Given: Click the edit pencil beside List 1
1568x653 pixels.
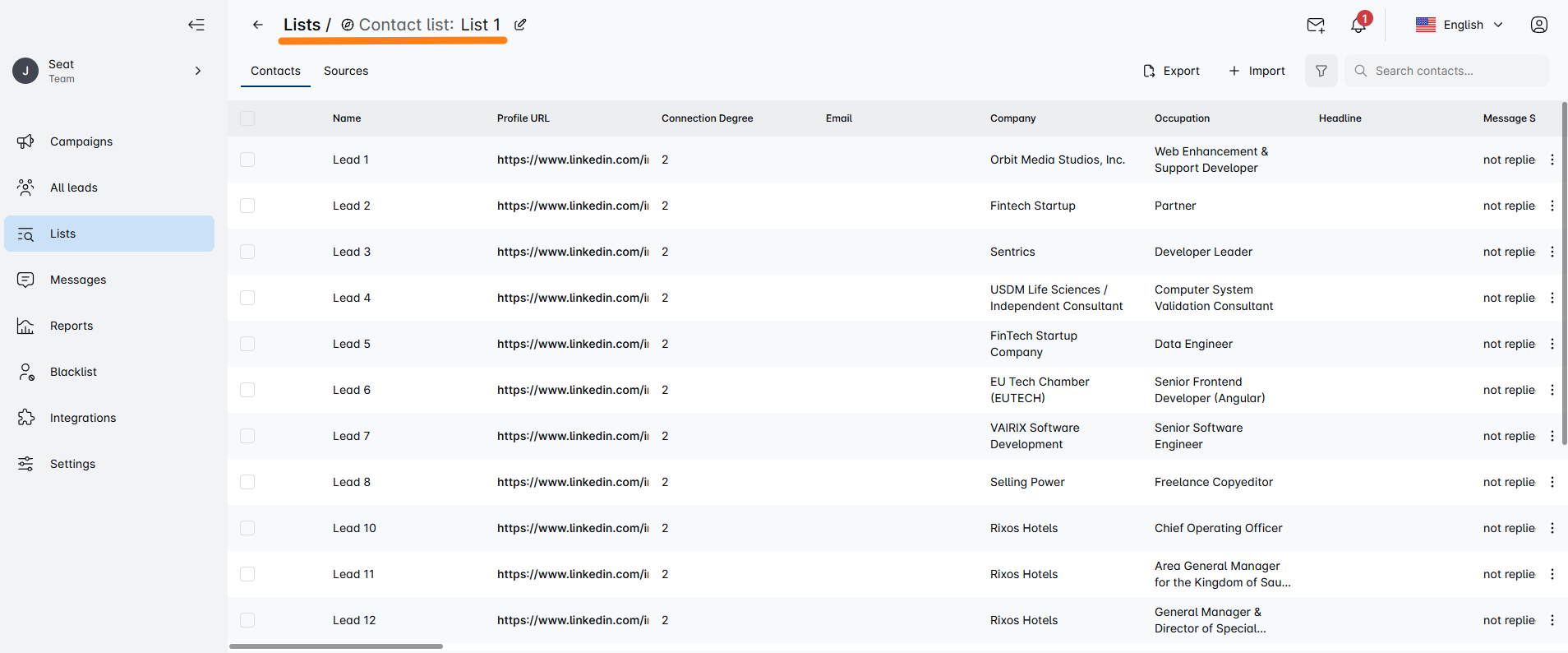Looking at the screenshot, I should point(520,25).
